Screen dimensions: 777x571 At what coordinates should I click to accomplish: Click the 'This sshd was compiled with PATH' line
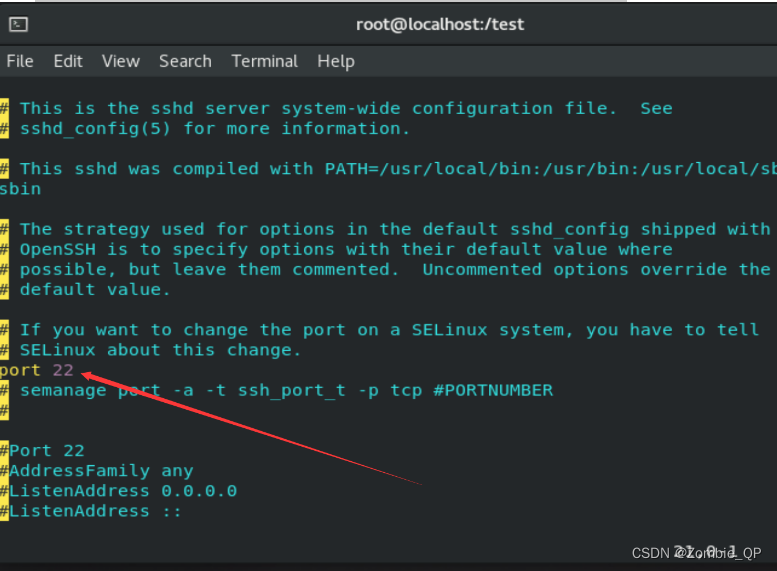388,169
